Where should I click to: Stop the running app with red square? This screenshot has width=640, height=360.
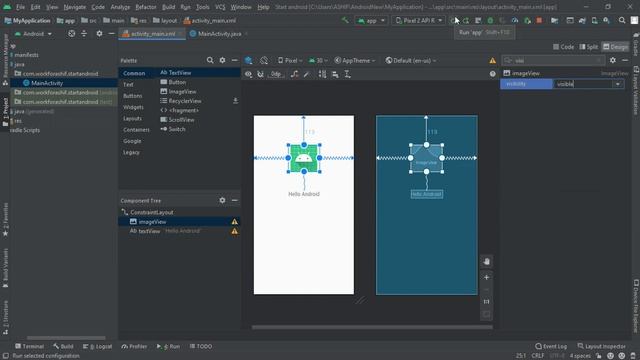click(539, 20)
